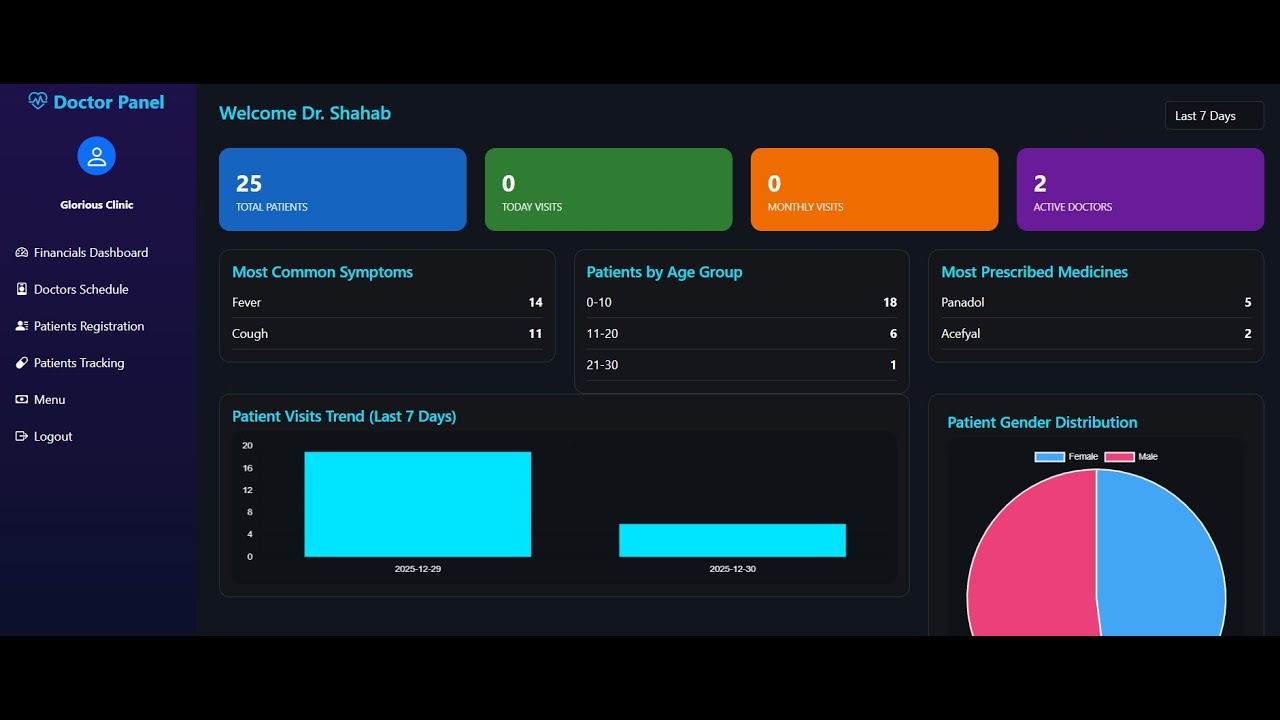Image resolution: width=1280 pixels, height=720 pixels.
Task: Click the Today Visits green card
Action: tap(608, 189)
